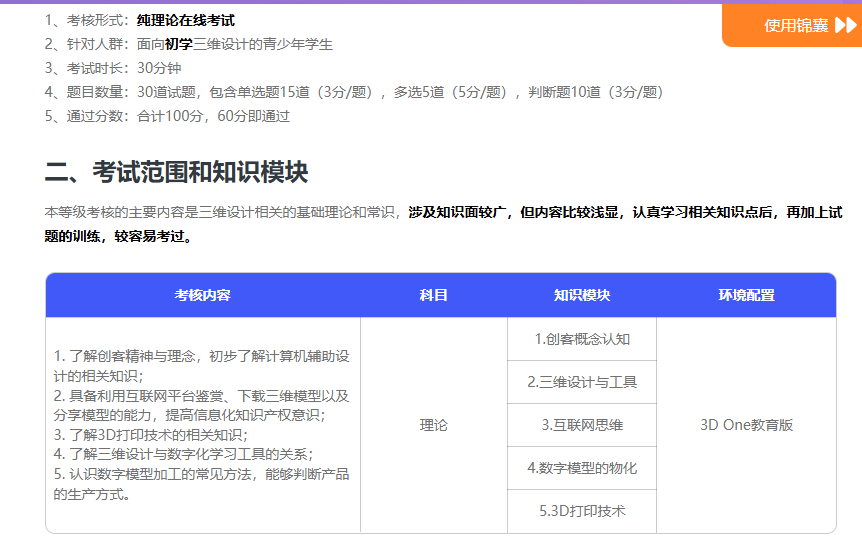Click the 3D One教育版 environment cell
862x553 pixels.
[746, 425]
